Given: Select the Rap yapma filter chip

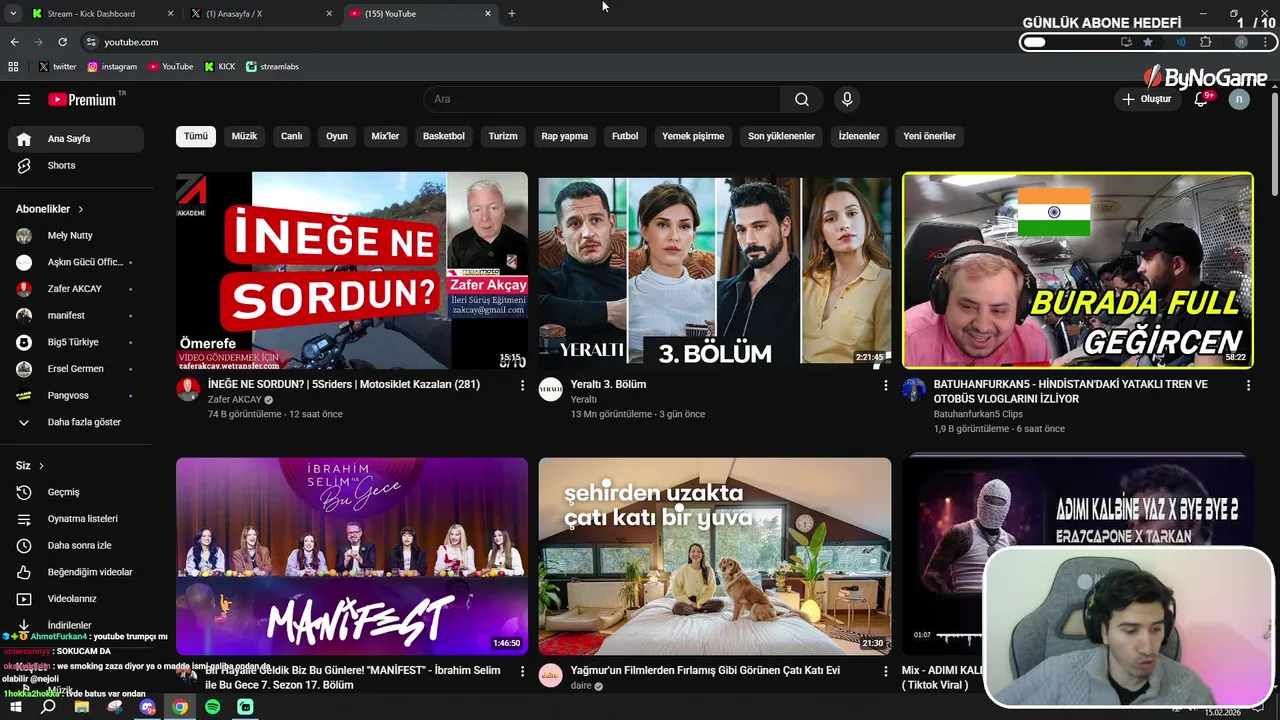Looking at the screenshot, I should coord(565,136).
